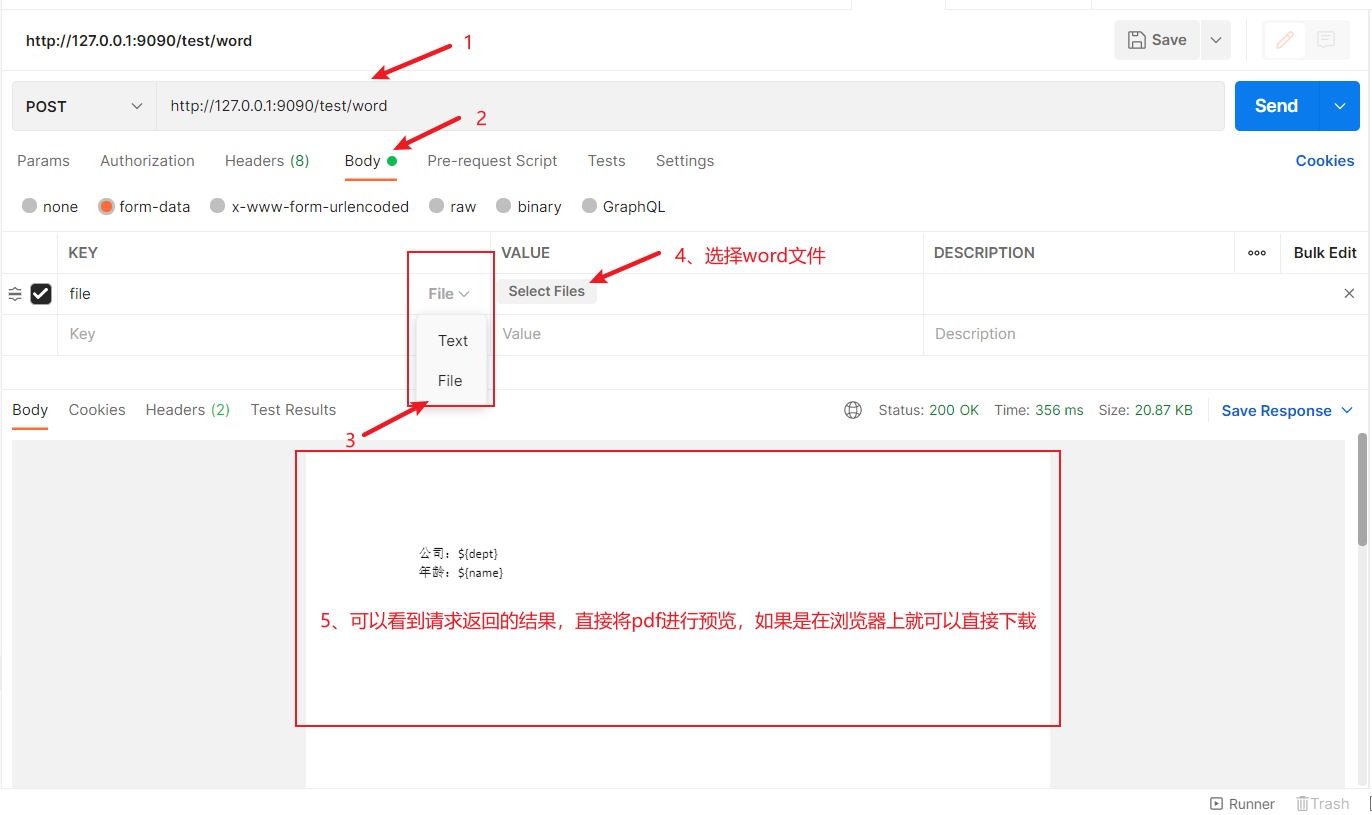Open the Headers (8) request tab
The height and width of the screenshot is (815, 1372).
pos(267,161)
